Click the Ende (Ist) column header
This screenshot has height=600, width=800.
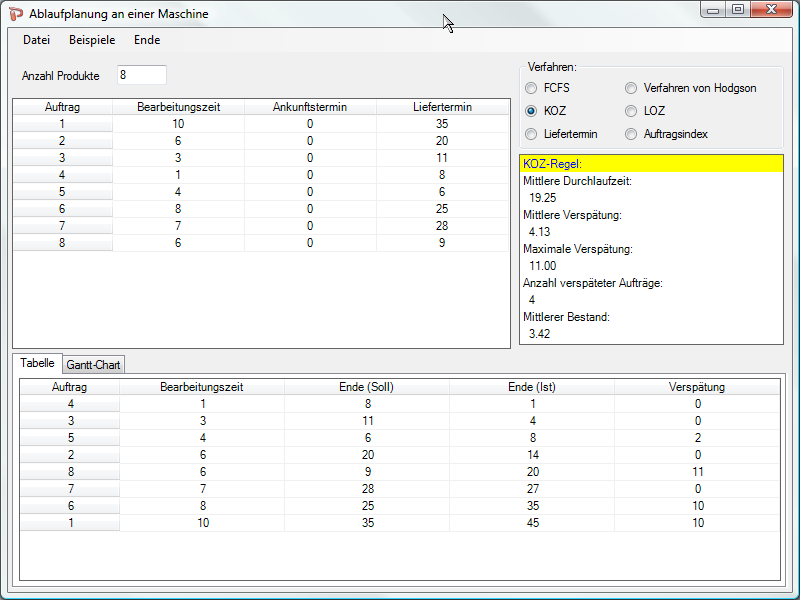531,387
